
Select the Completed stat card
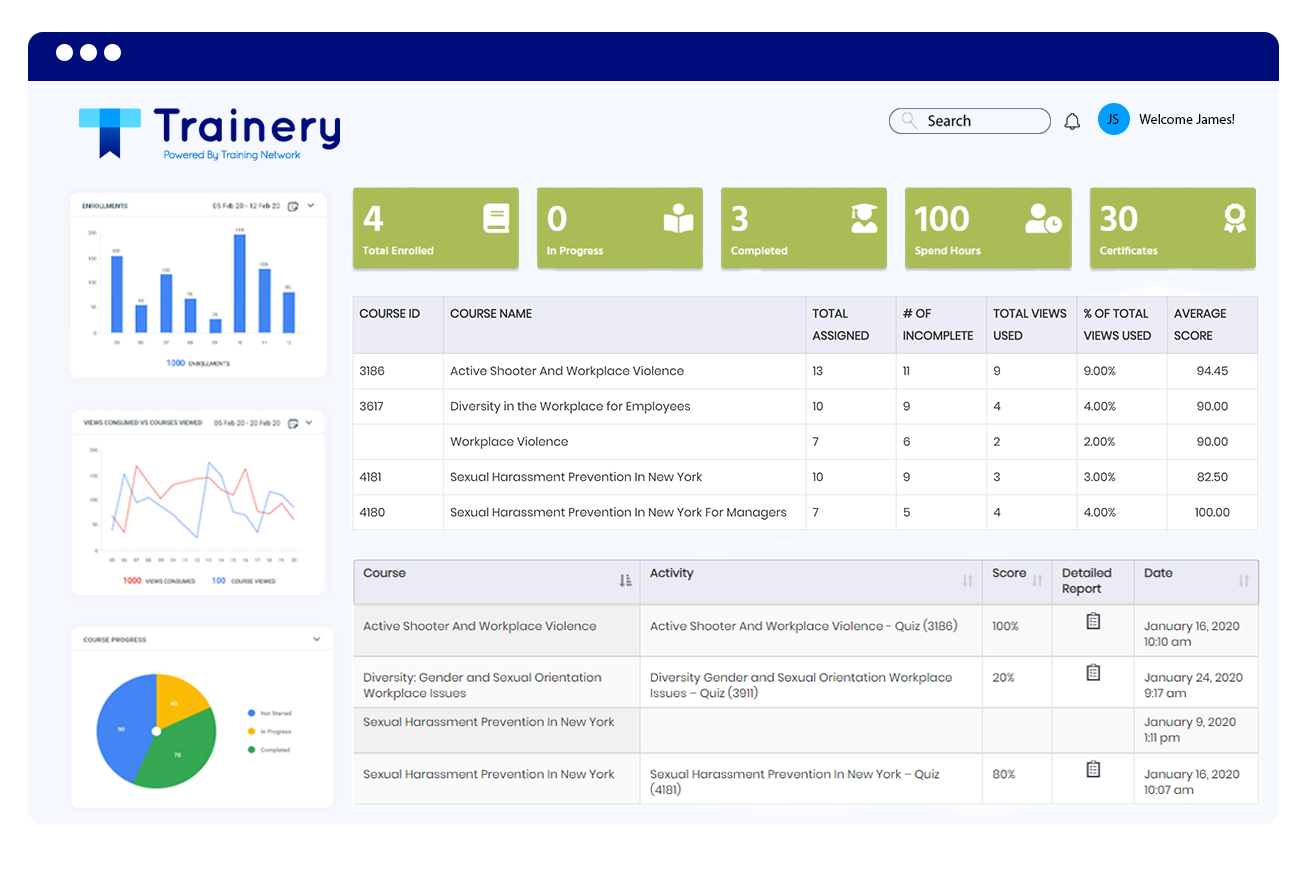point(804,228)
